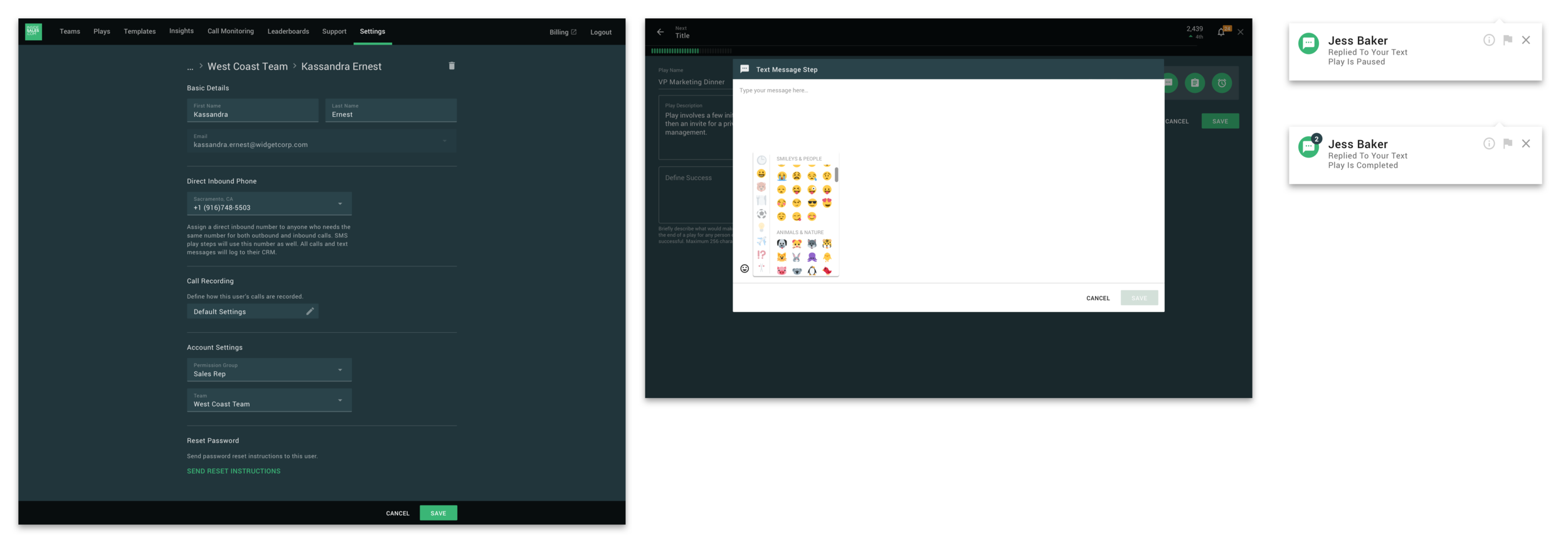Dismiss the Play Is Completed notification
1568x543 pixels.
(1526, 144)
